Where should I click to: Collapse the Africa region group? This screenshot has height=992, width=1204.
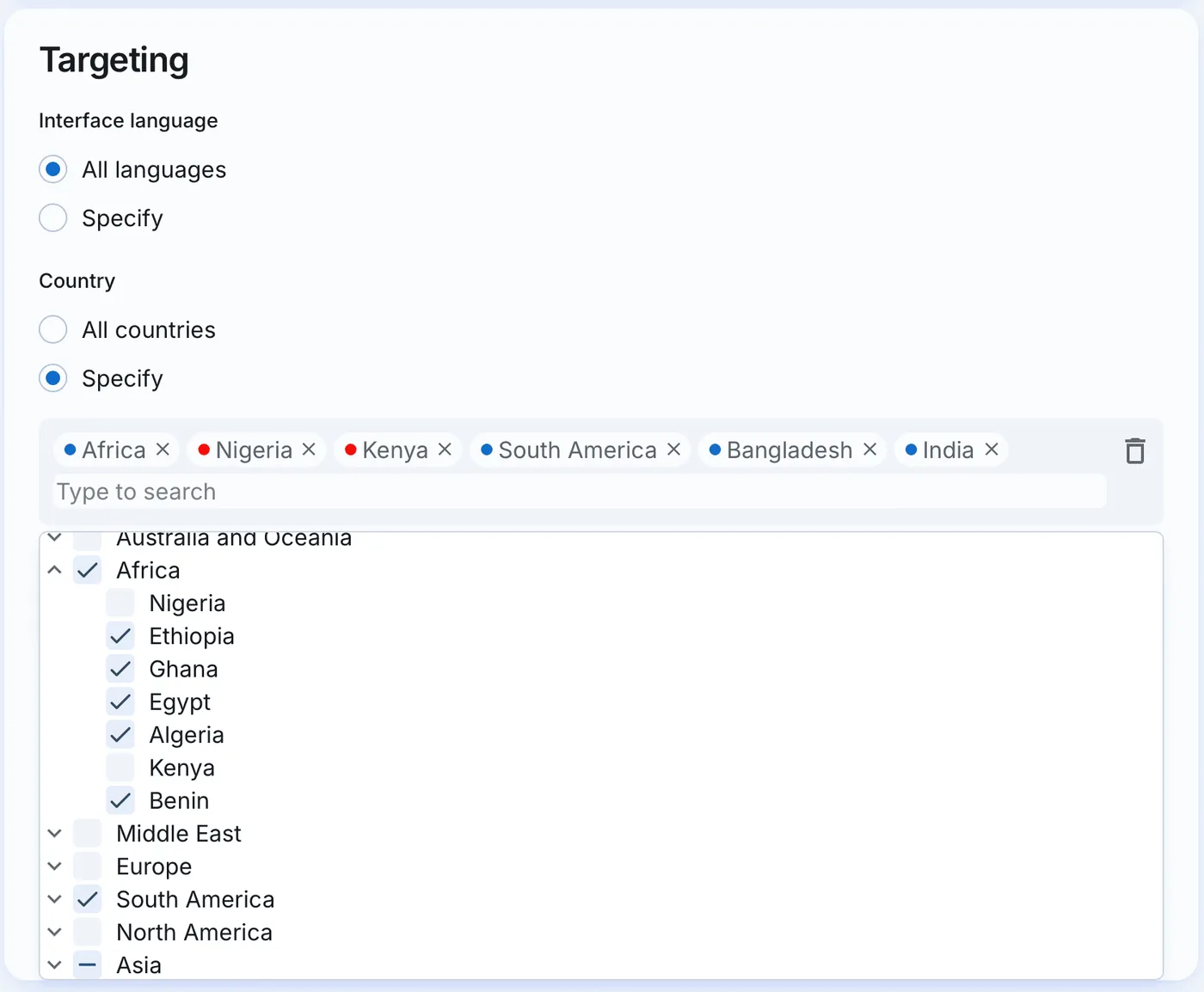point(54,570)
